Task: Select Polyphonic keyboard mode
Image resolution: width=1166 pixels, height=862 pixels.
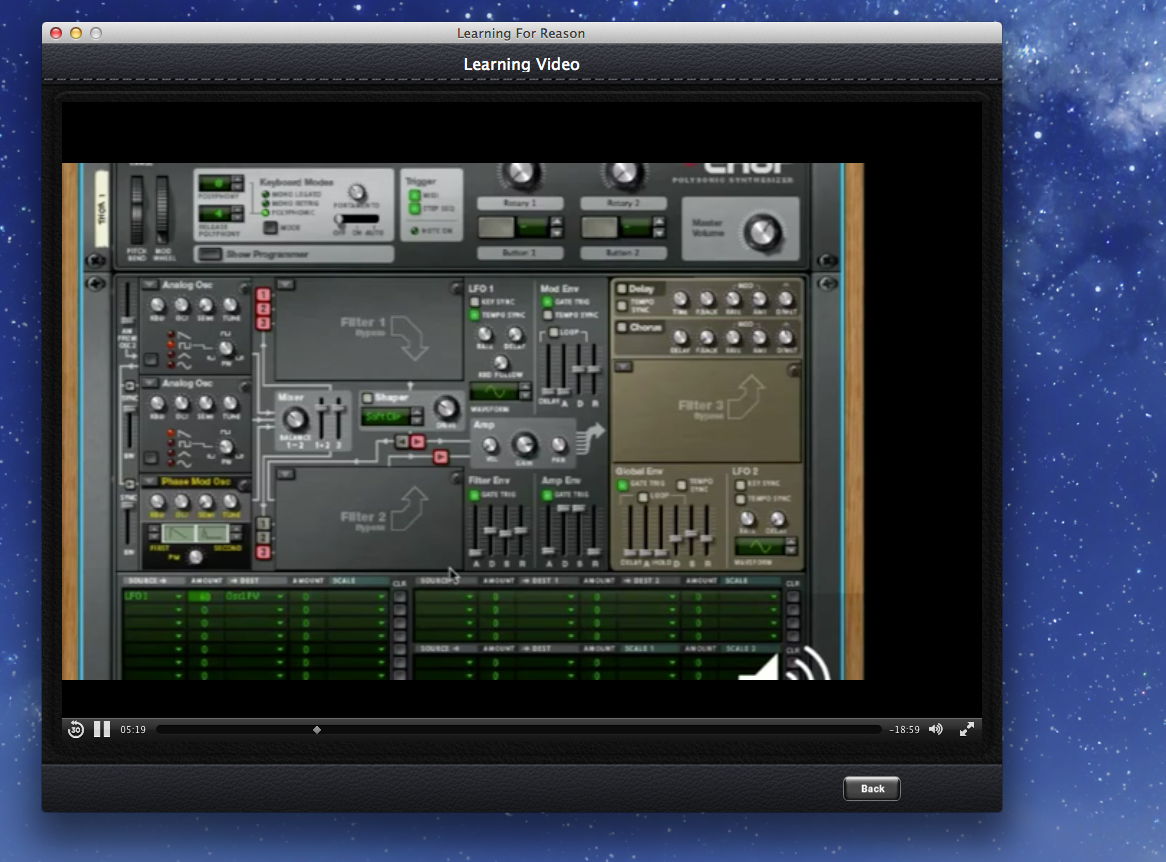Action: coord(265,212)
